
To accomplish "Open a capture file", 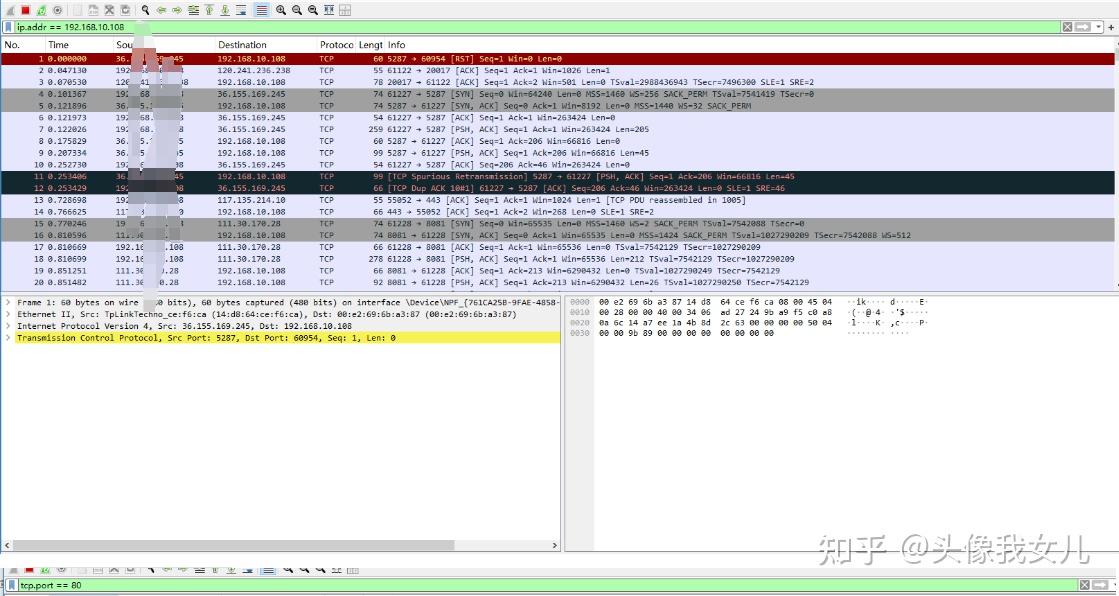I will [77, 10].
